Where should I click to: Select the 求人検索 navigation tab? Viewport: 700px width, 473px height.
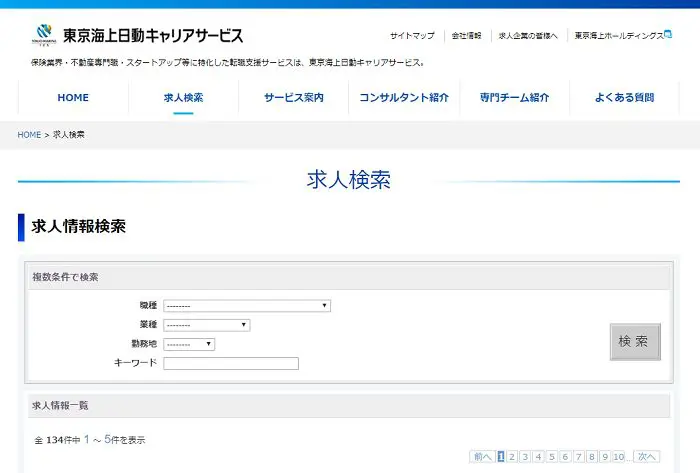183,97
